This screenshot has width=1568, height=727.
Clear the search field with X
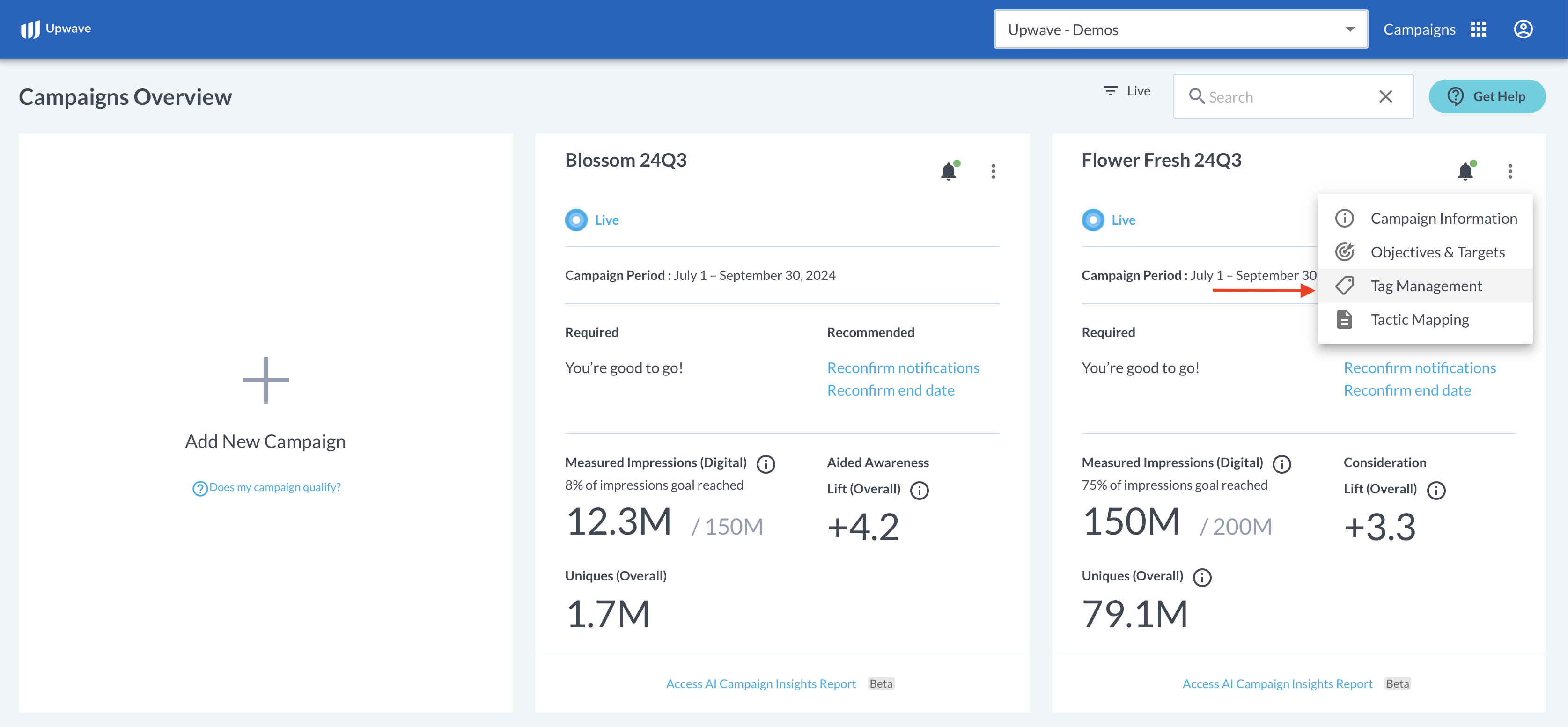click(1385, 96)
